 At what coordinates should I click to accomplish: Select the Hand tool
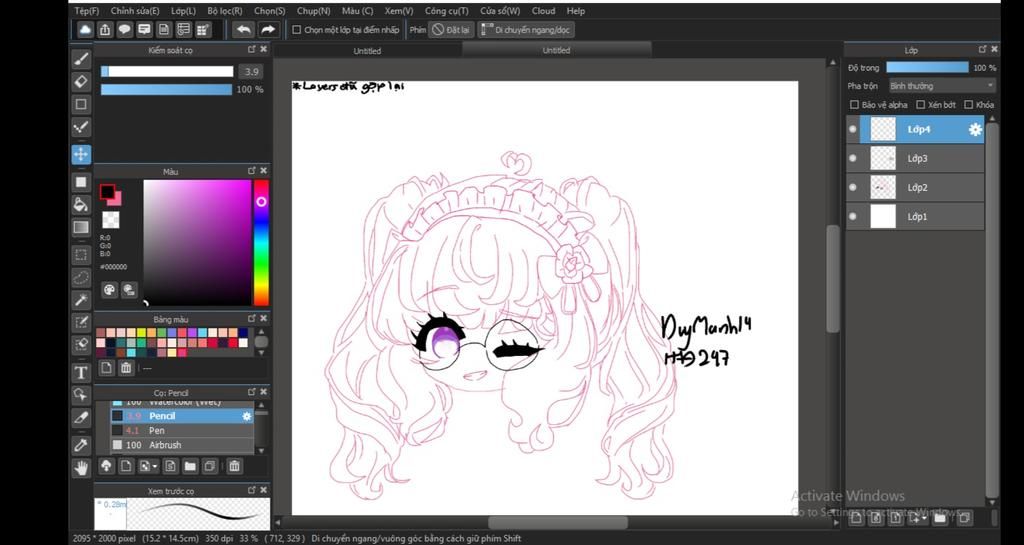[x=81, y=468]
